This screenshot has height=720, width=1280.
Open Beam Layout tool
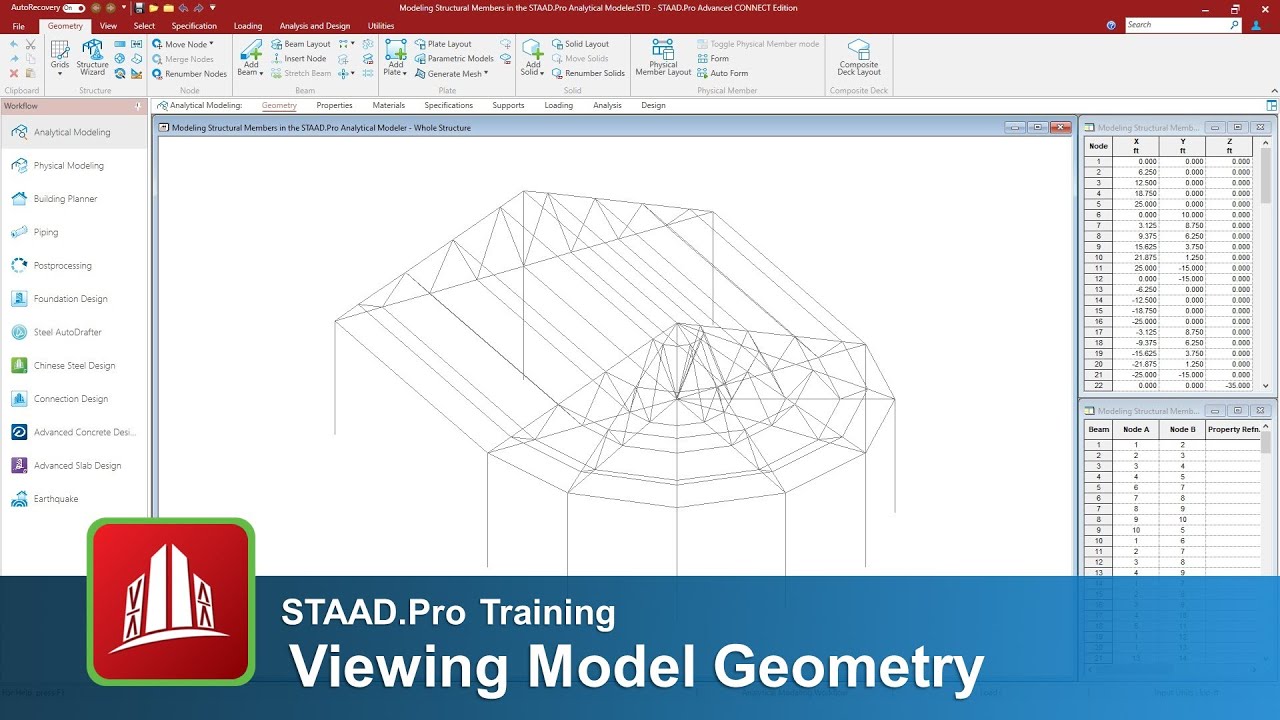pos(300,44)
